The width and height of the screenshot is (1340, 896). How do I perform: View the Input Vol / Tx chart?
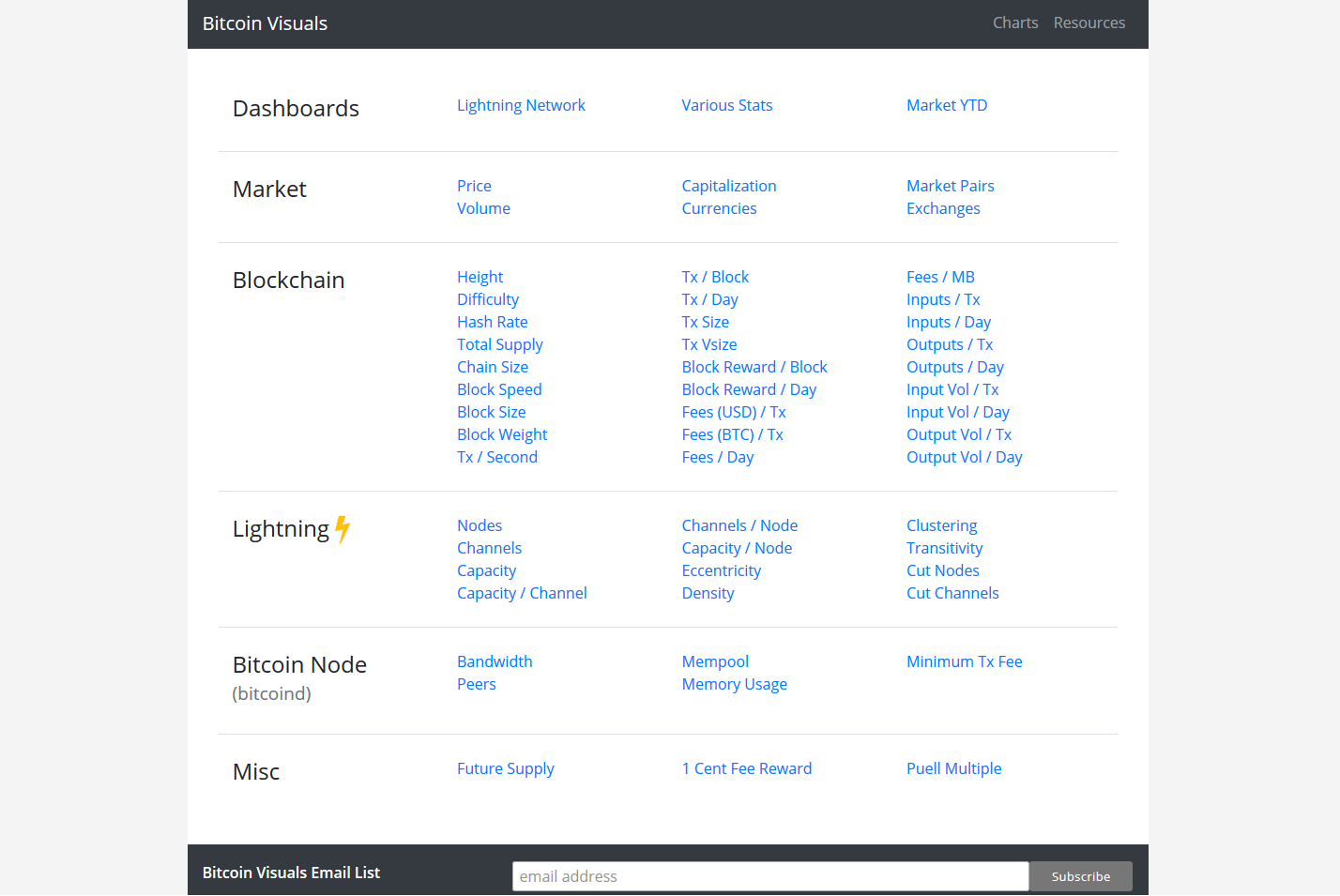coord(952,389)
